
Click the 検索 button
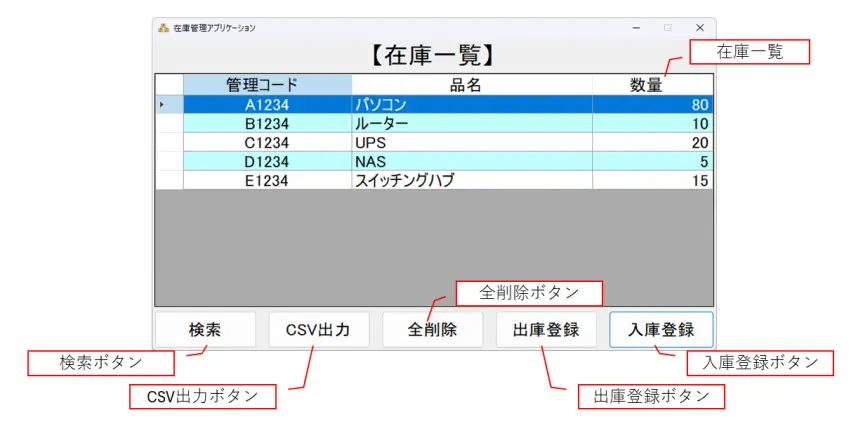205,329
